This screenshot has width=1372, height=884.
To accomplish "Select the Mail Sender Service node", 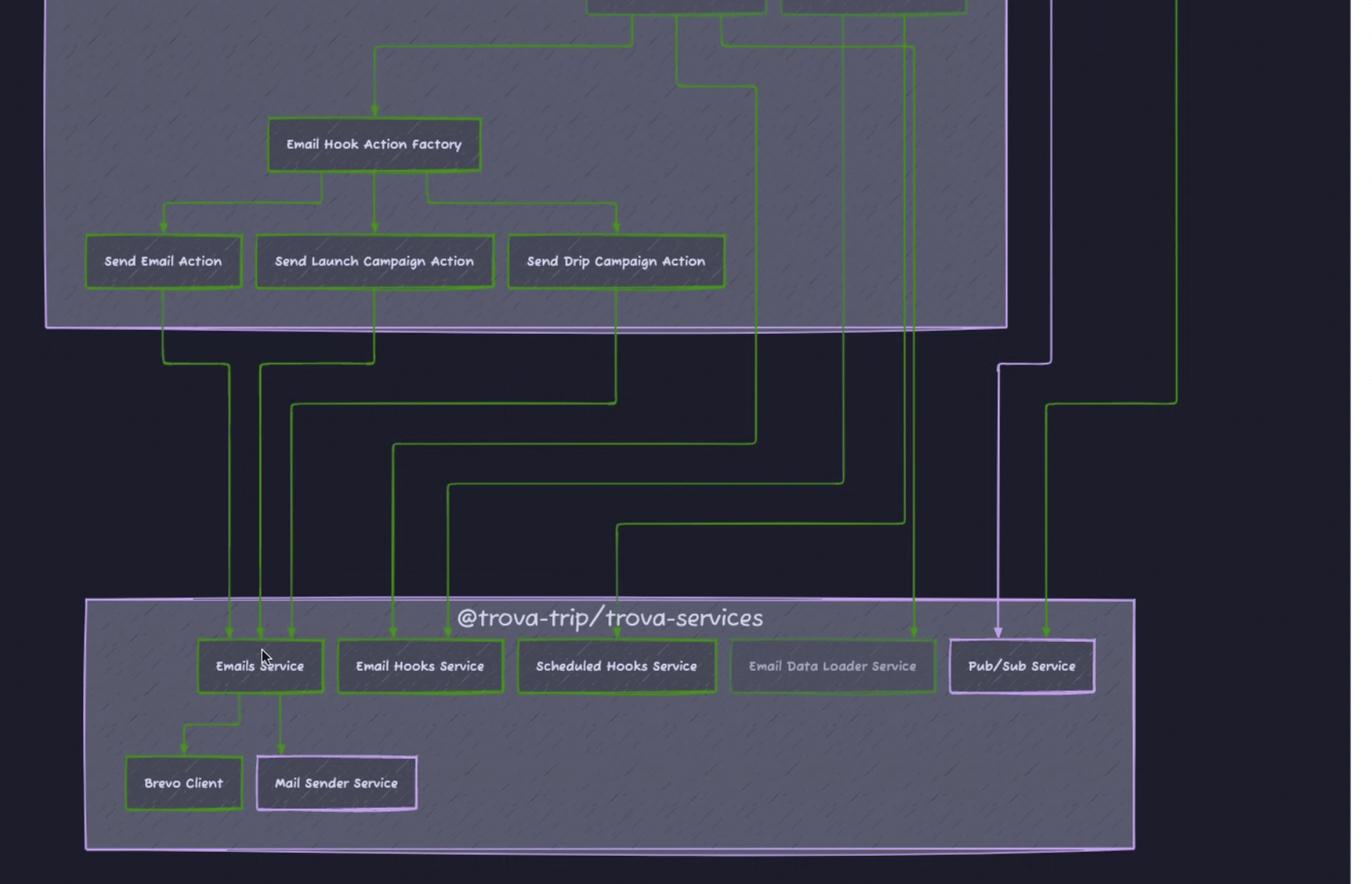I will (x=336, y=783).
